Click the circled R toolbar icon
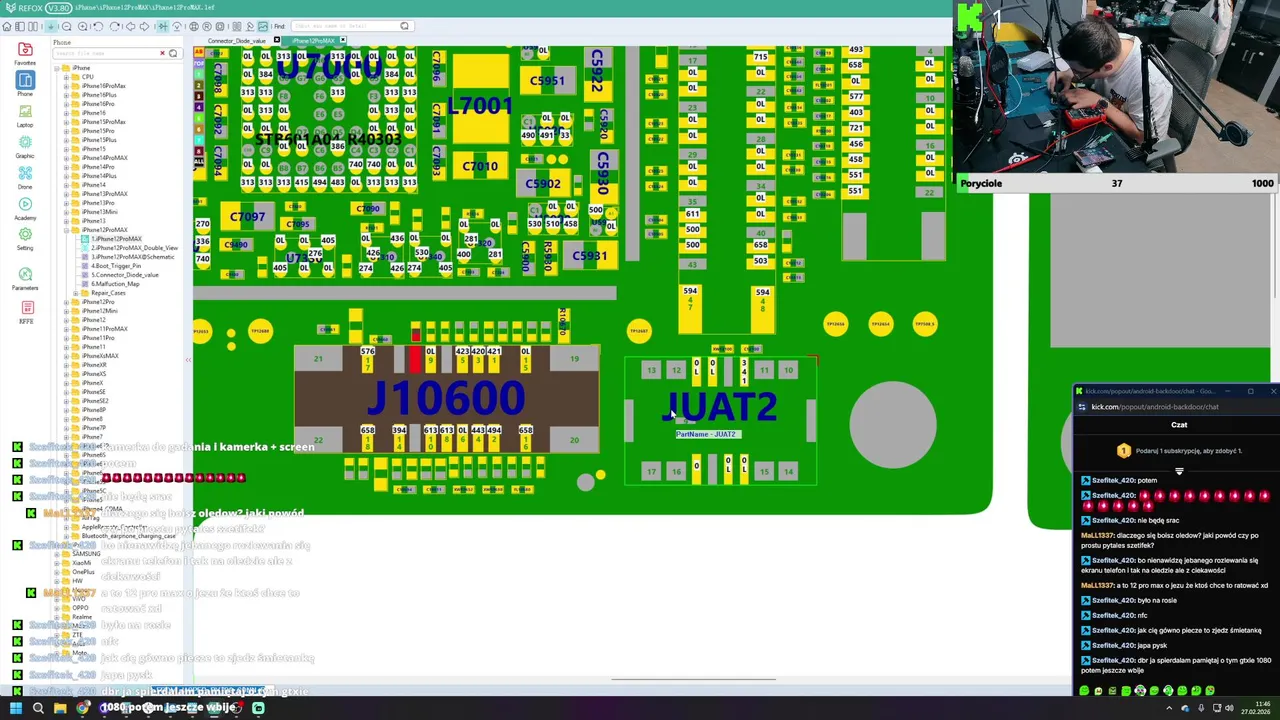 pyautogui.click(x=207, y=26)
